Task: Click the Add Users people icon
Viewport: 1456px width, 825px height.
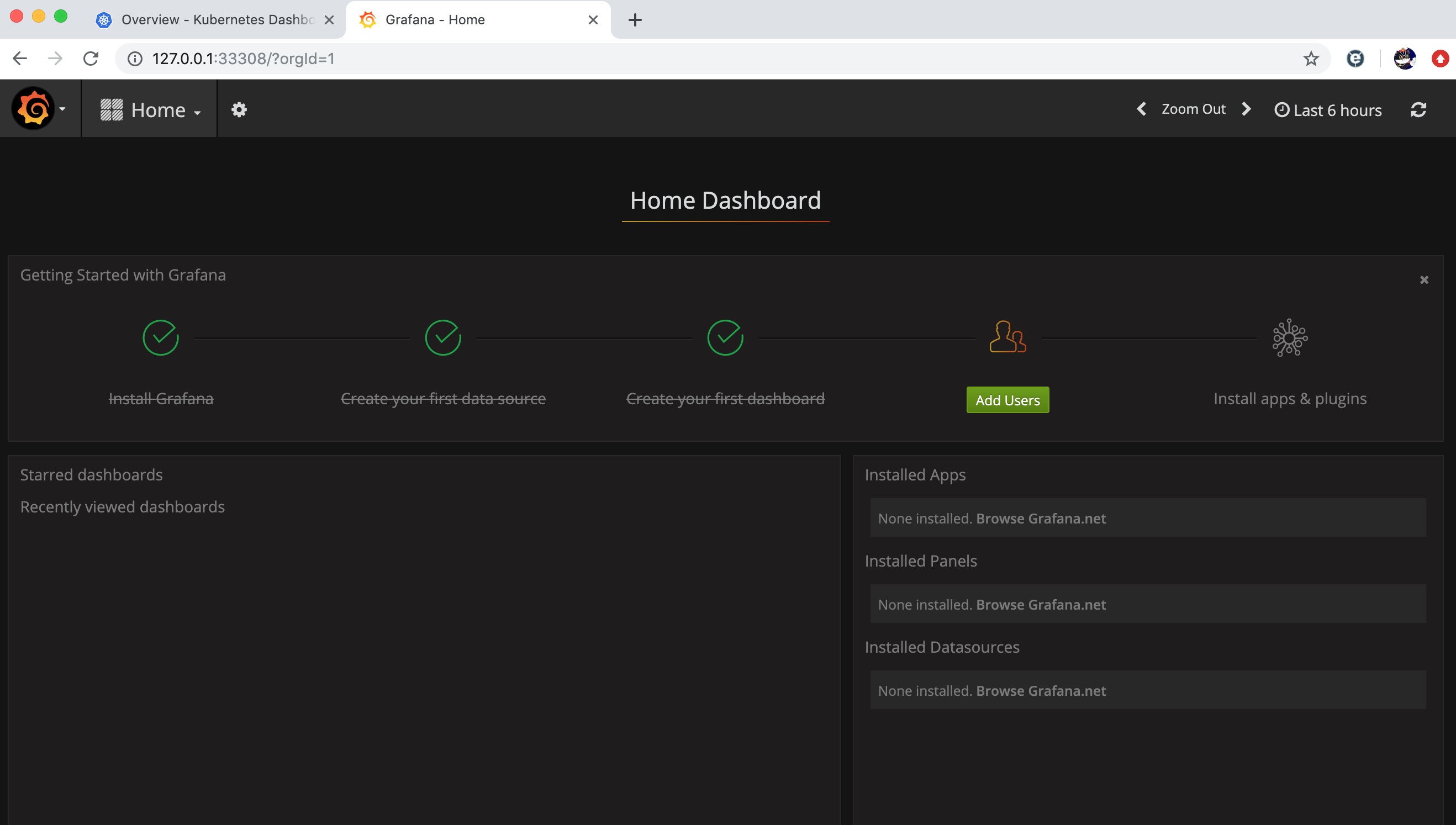Action: [x=1007, y=337]
